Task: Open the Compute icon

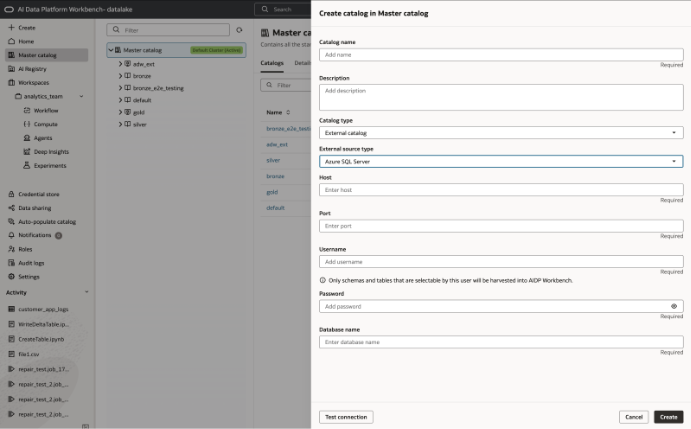Action: [x=27, y=124]
